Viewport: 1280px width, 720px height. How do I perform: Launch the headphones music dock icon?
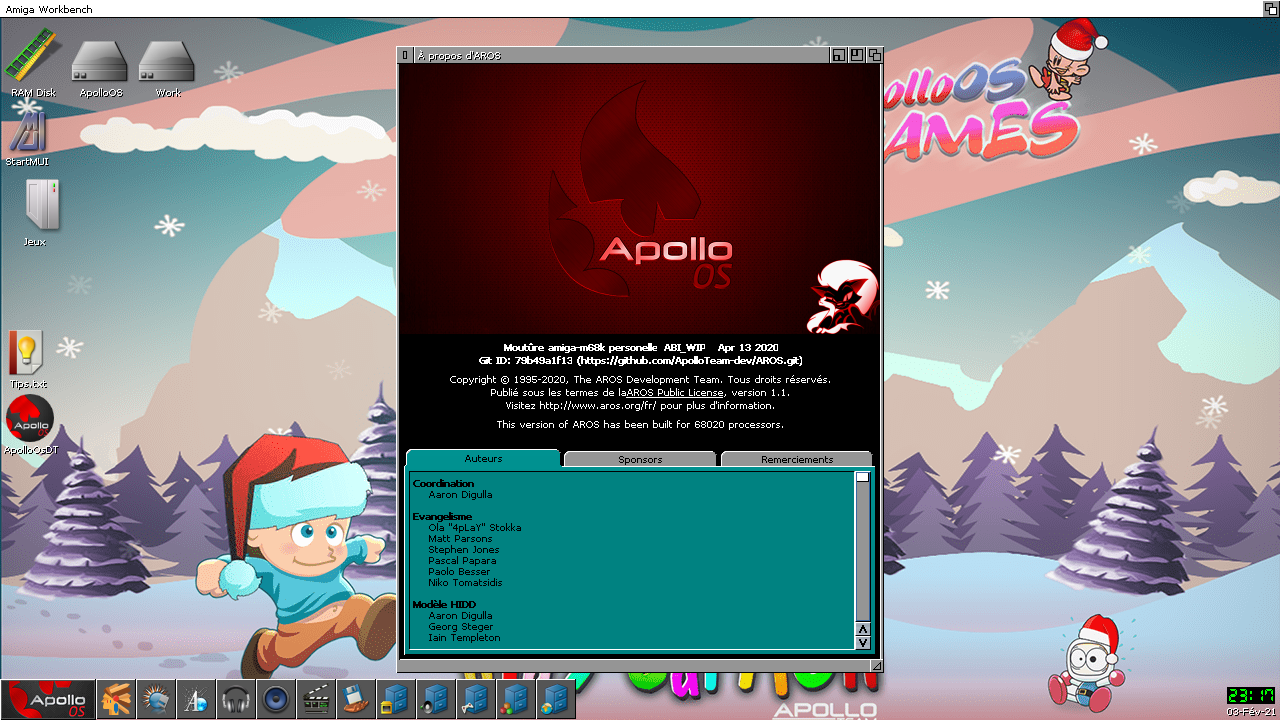[x=236, y=699]
